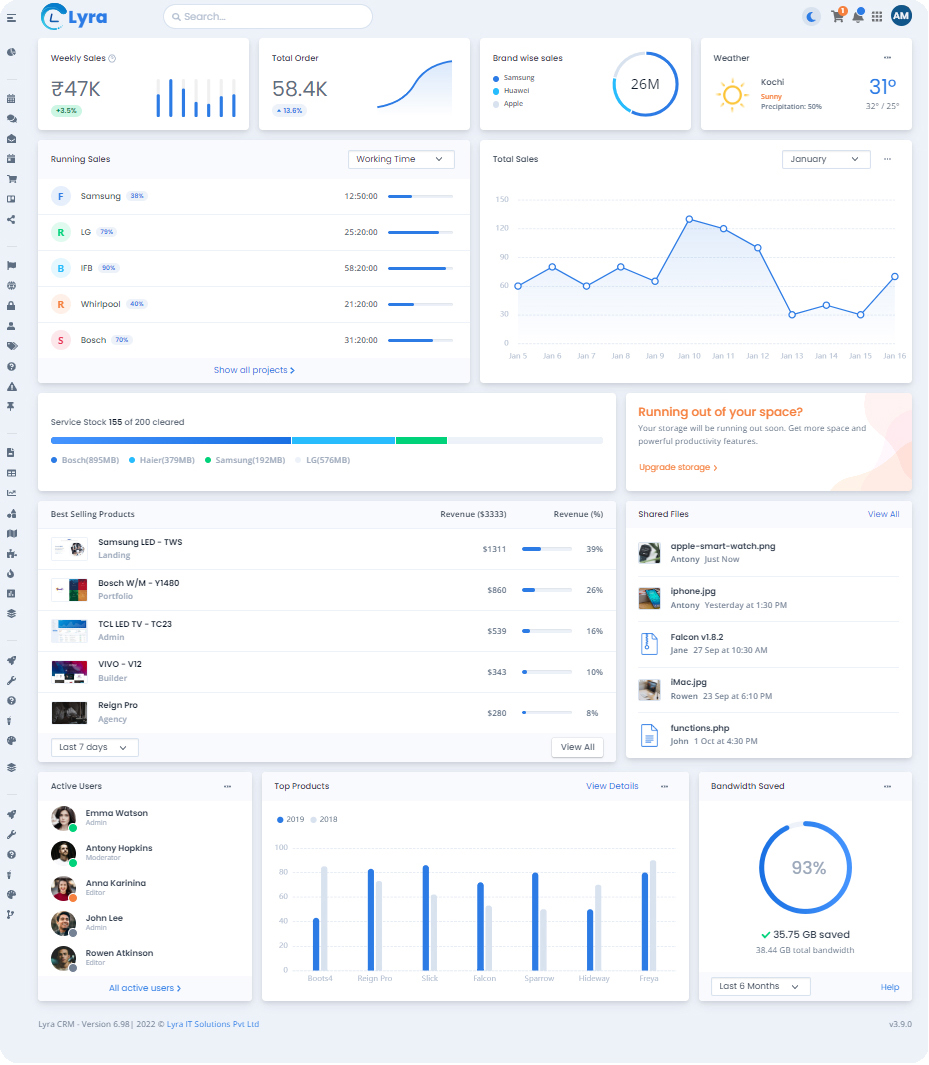Open the shopping cart in the top bar
929x1065 pixels.
[838, 17]
